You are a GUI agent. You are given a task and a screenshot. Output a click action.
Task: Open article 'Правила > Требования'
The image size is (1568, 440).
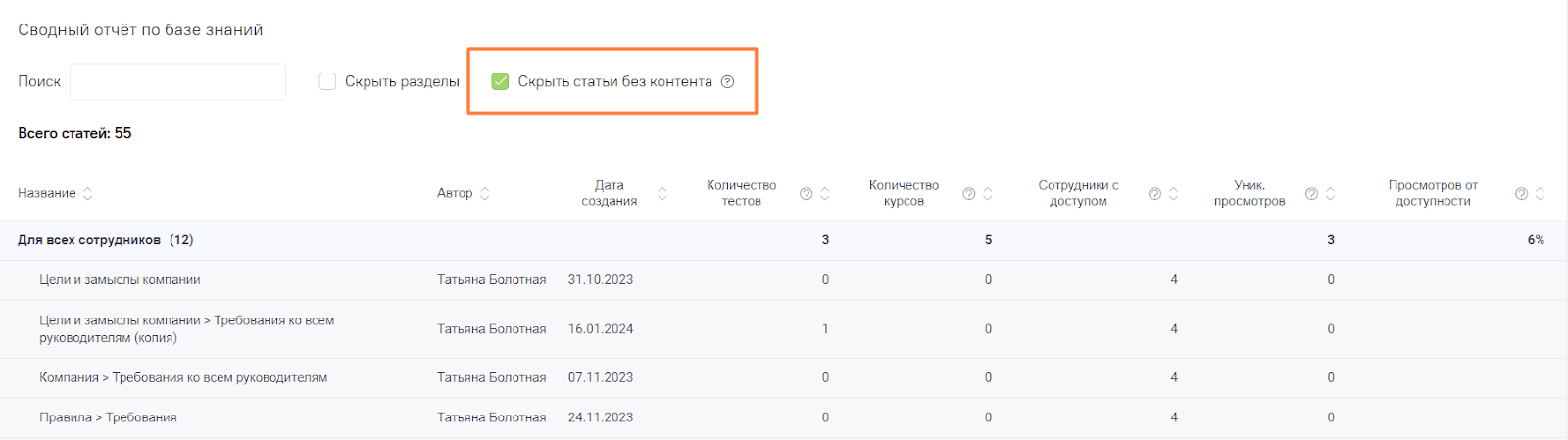(108, 417)
